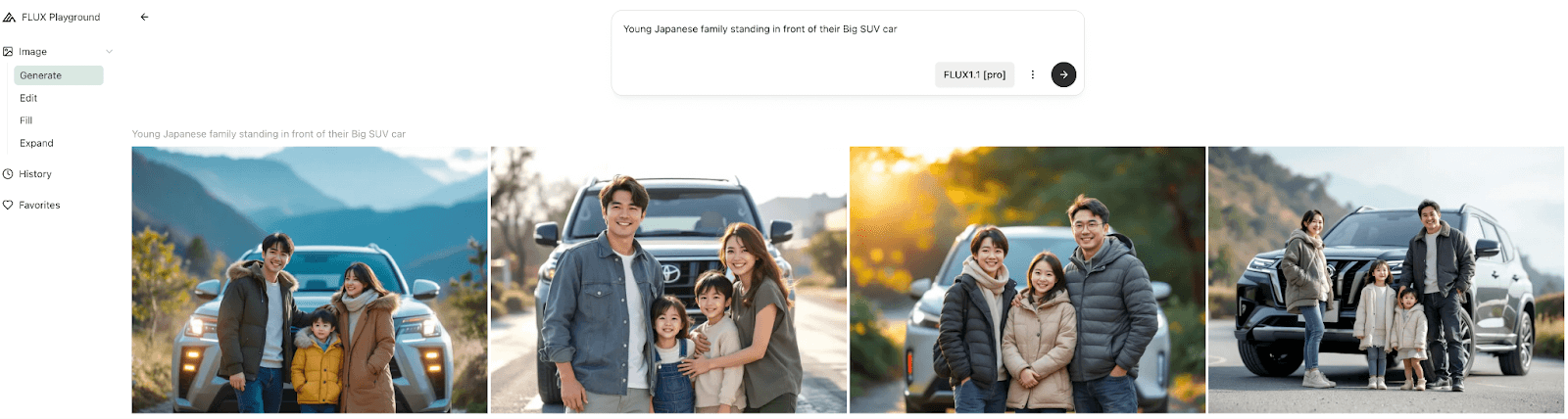Open the History page
The width and height of the screenshot is (1568, 419).
(x=35, y=174)
